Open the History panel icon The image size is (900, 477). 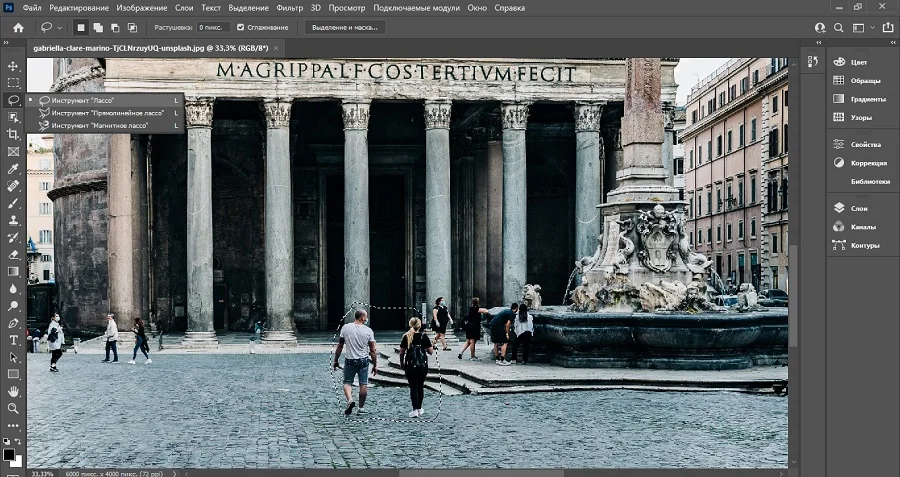click(x=812, y=61)
